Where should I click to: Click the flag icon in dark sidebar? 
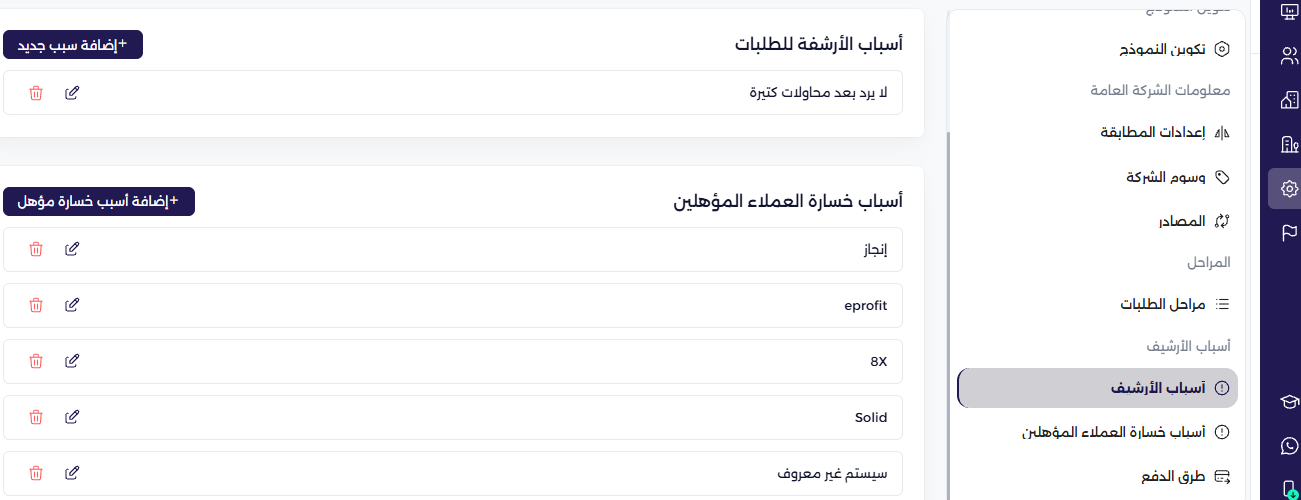click(x=1289, y=233)
